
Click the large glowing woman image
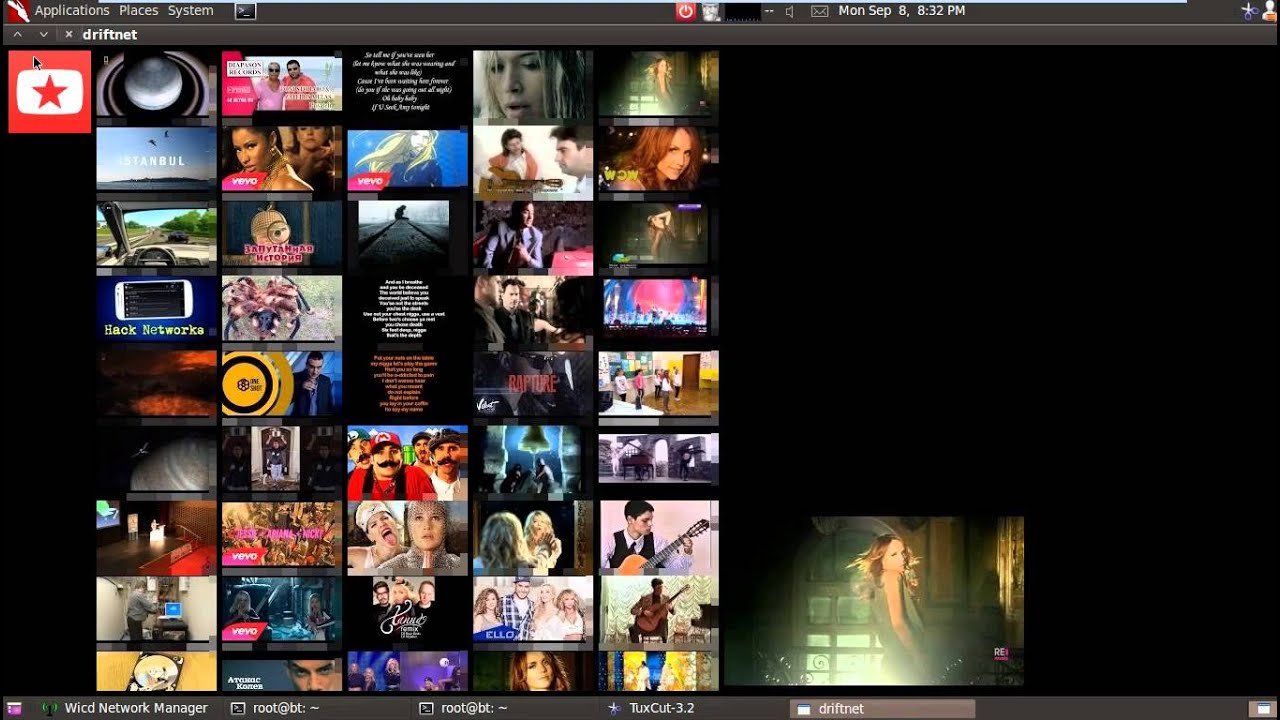coord(874,600)
